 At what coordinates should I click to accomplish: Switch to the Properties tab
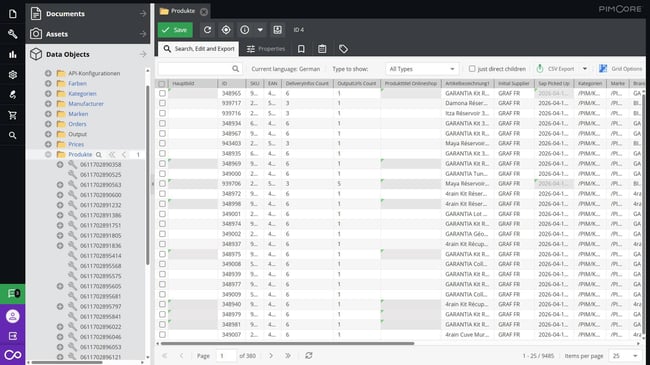click(266, 49)
